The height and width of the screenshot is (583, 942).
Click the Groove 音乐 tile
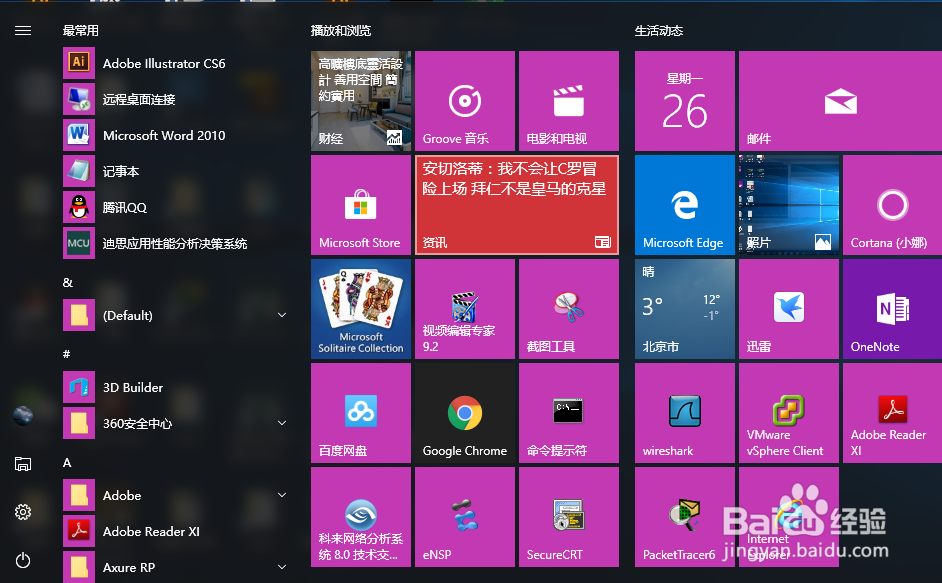(465, 101)
